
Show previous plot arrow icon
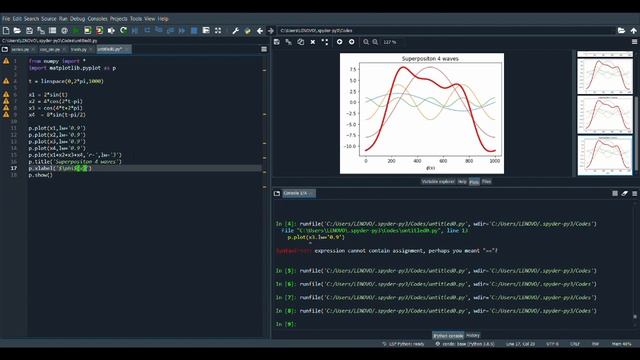click(x=340, y=42)
